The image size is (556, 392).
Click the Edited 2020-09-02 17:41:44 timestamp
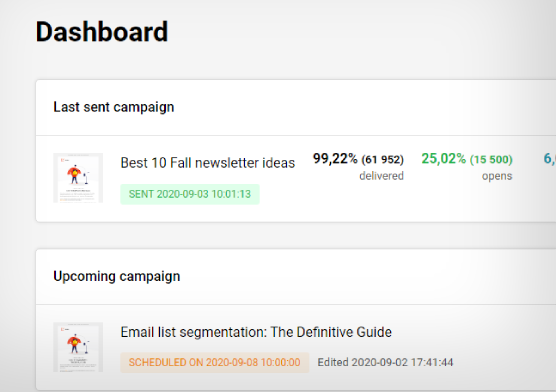pos(385,362)
